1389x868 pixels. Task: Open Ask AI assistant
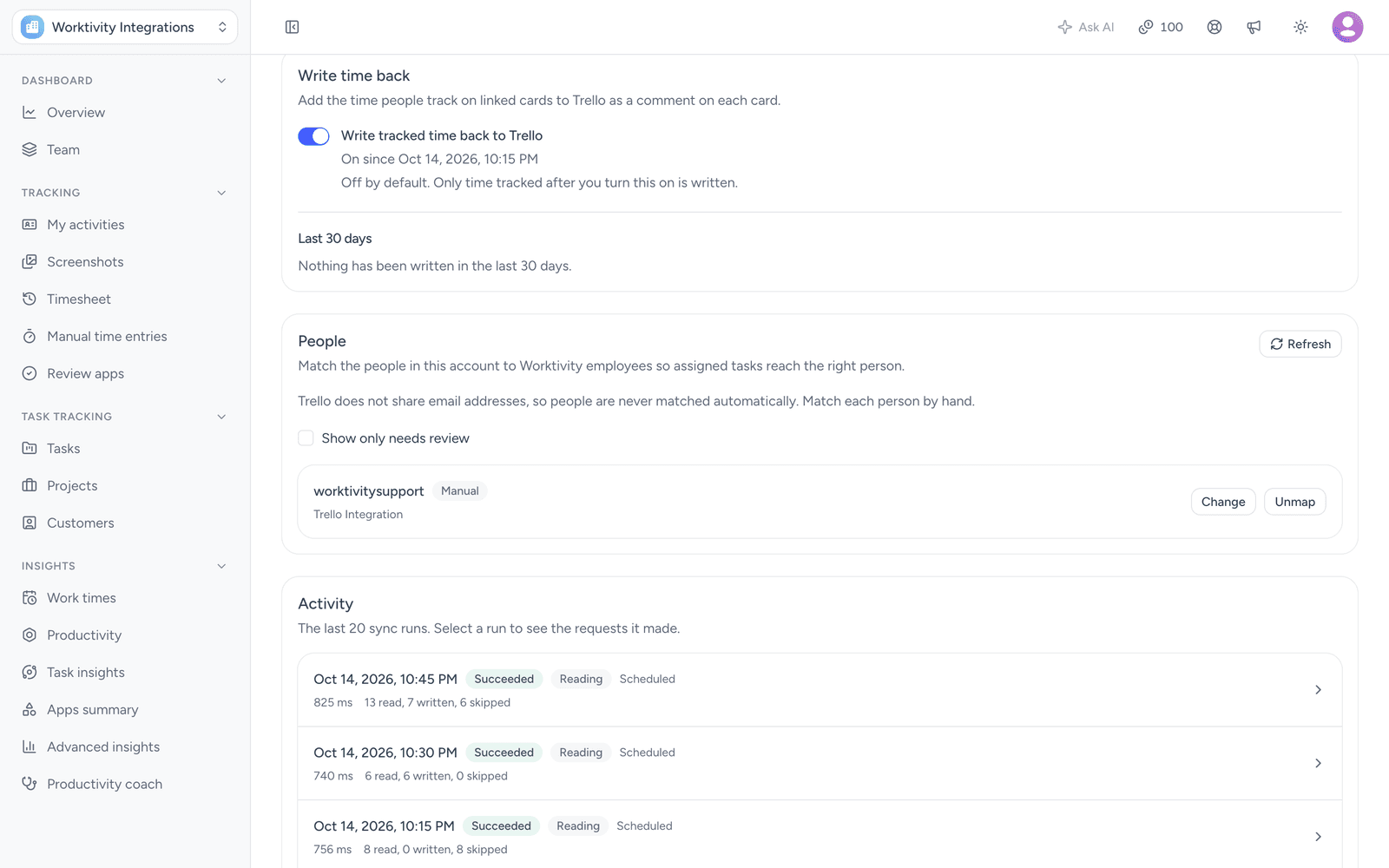1086,27
